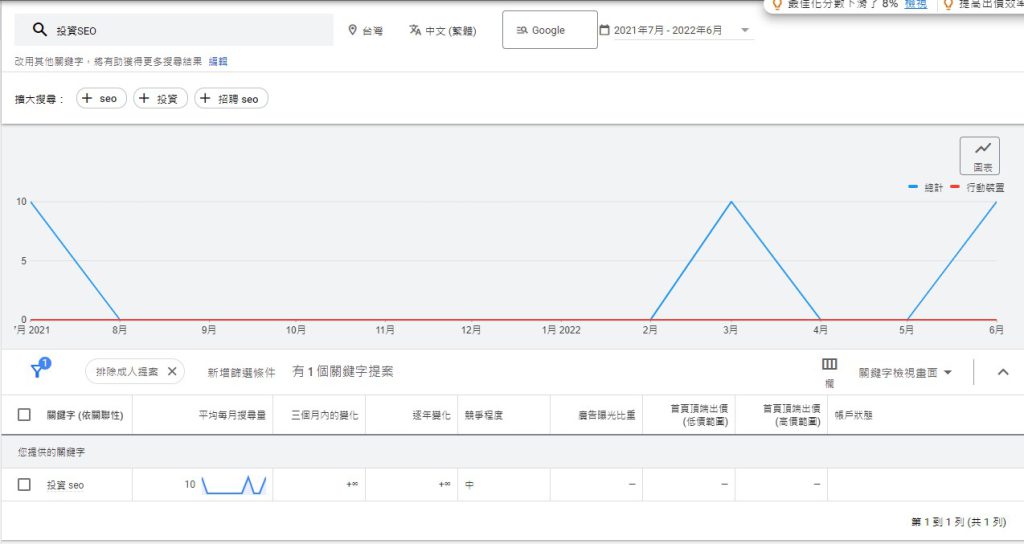
Task: Toggle the select-all header checkbox
Action: [24, 415]
